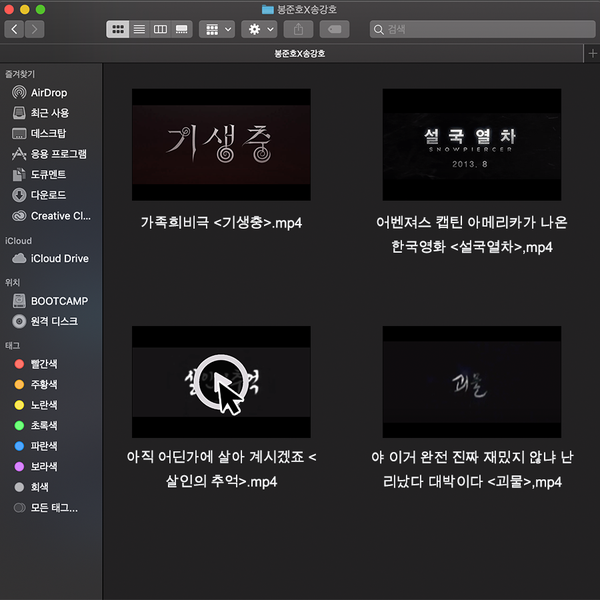
Task: Open 최근 사용 in the sidebar
Action: pyautogui.click(x=51, y=113)
